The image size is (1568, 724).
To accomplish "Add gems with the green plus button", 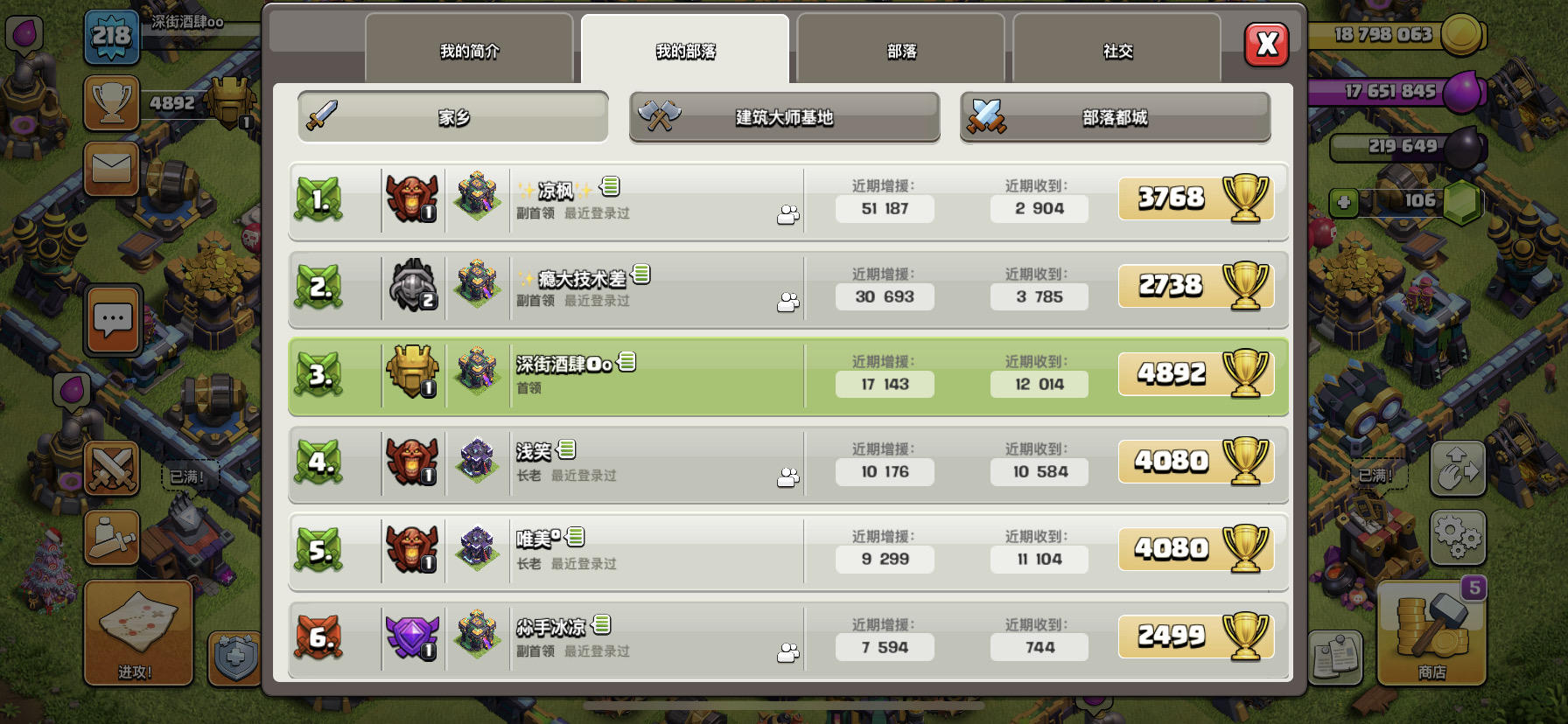I will point(1344,203).
